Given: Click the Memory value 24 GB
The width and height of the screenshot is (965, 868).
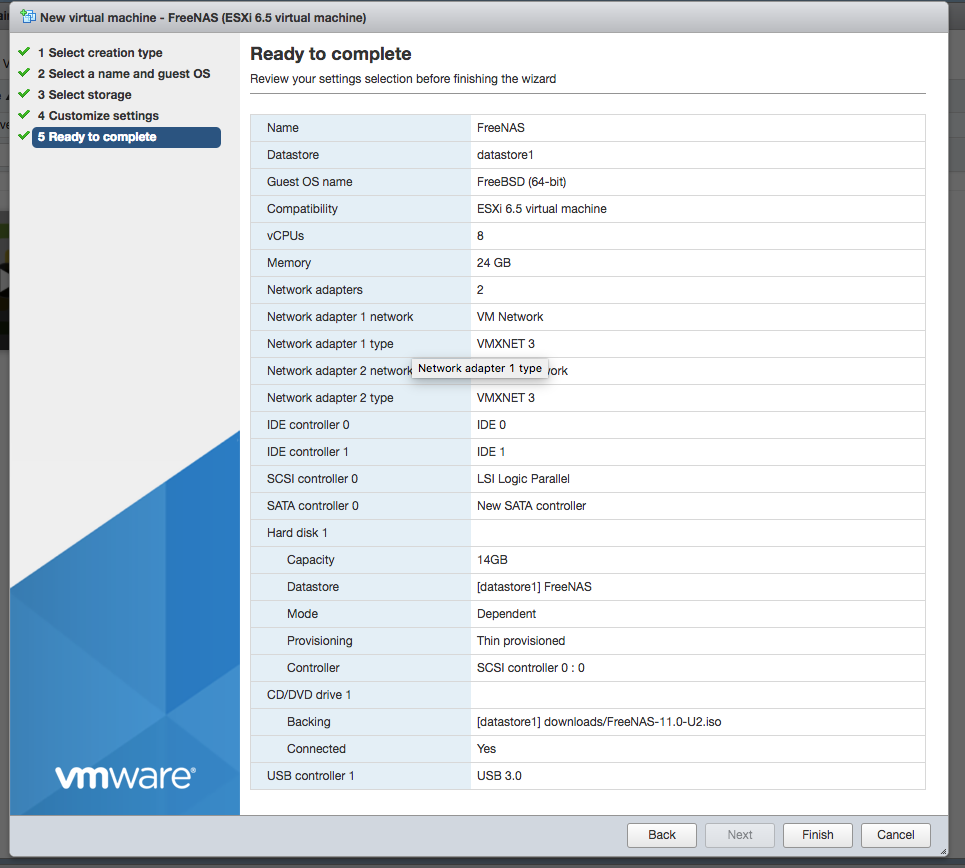Looking at the screenshot, I should coord(494,263).
